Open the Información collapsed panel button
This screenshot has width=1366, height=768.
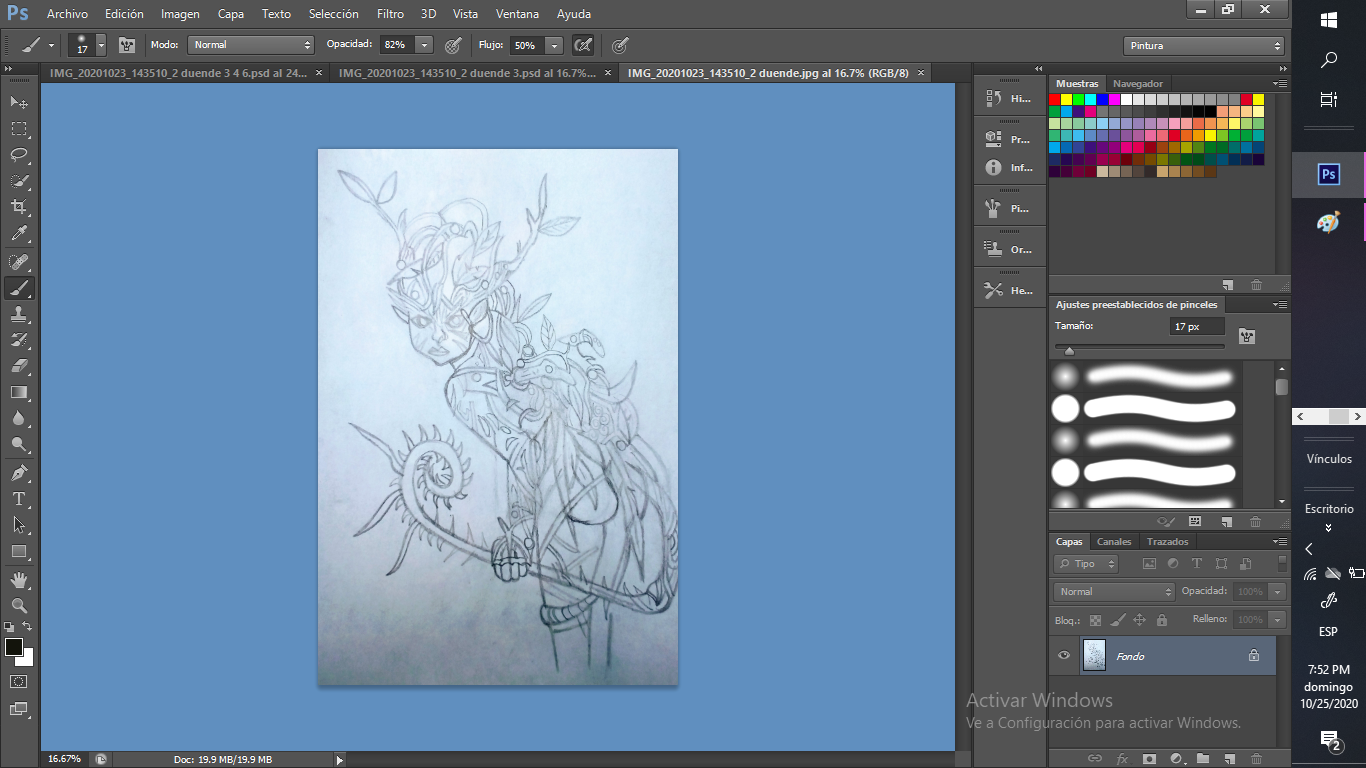(x=1010, y=167)
